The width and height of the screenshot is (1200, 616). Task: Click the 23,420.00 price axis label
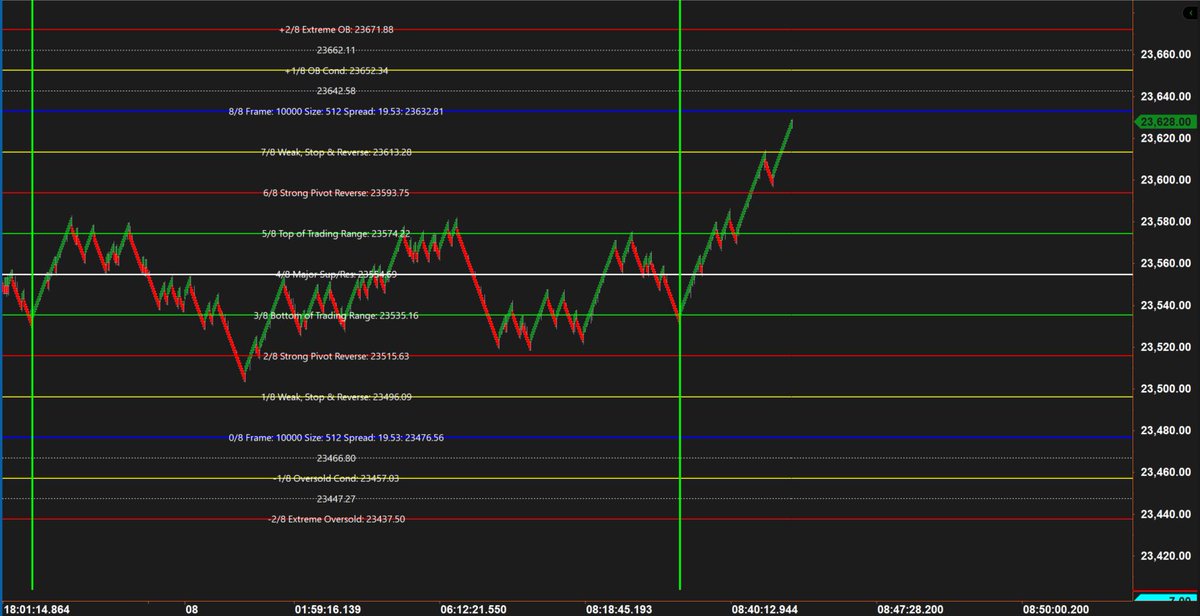[x=1165, y=556]
